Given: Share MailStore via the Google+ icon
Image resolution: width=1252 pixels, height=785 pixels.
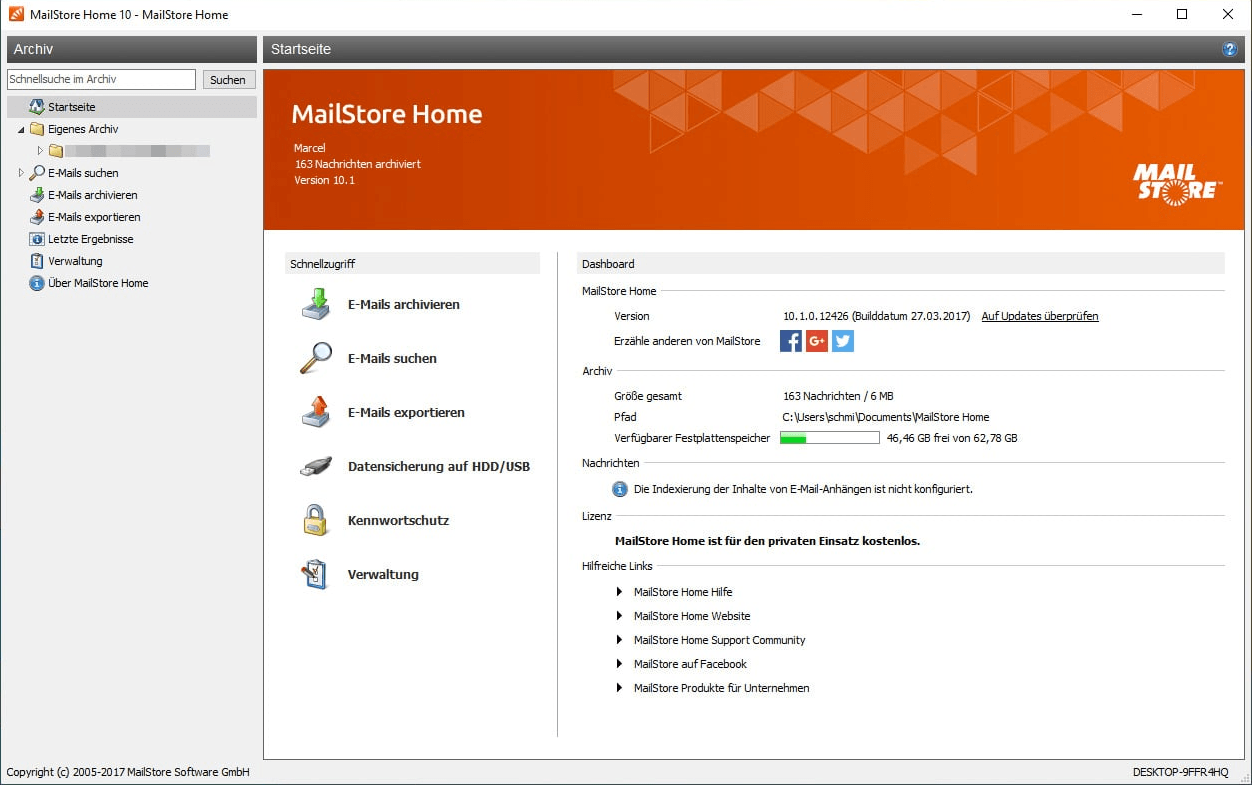Looking at the screenshot, I should coord(817,341).
